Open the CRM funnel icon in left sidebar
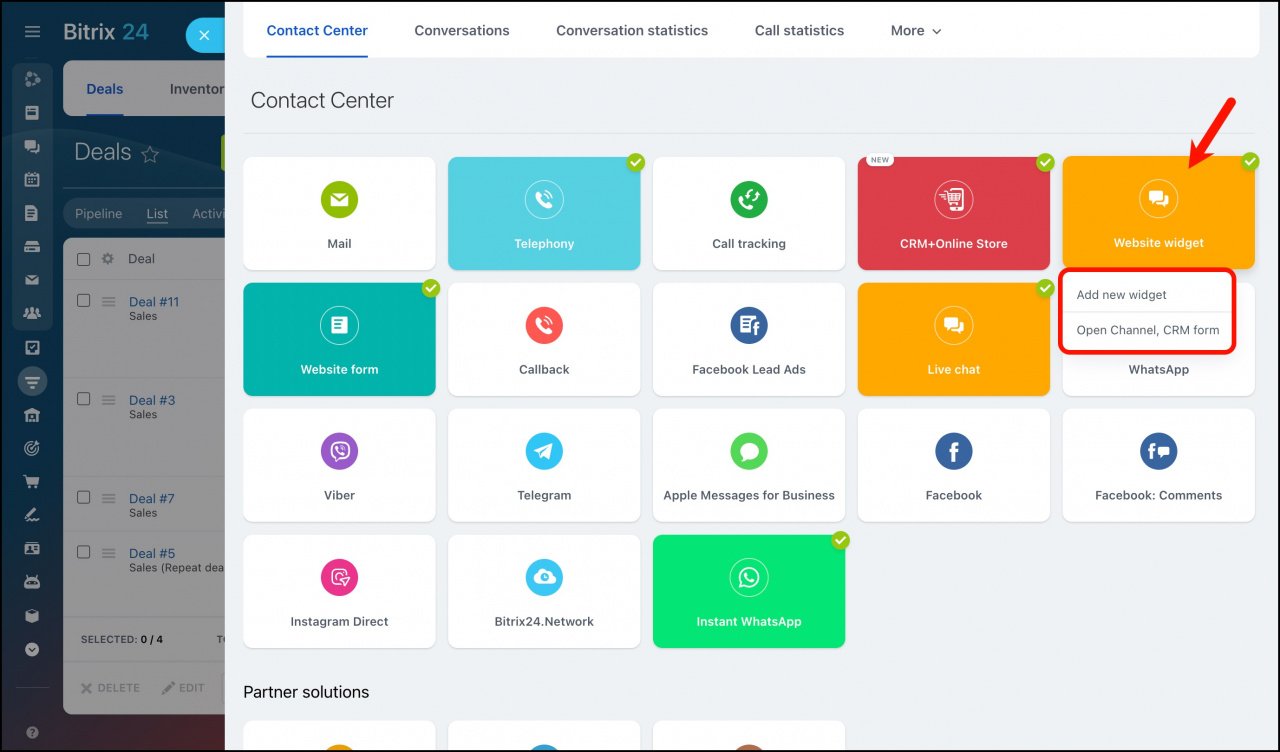The width and height of the screenshot is (1280, 752). point(32,381)
